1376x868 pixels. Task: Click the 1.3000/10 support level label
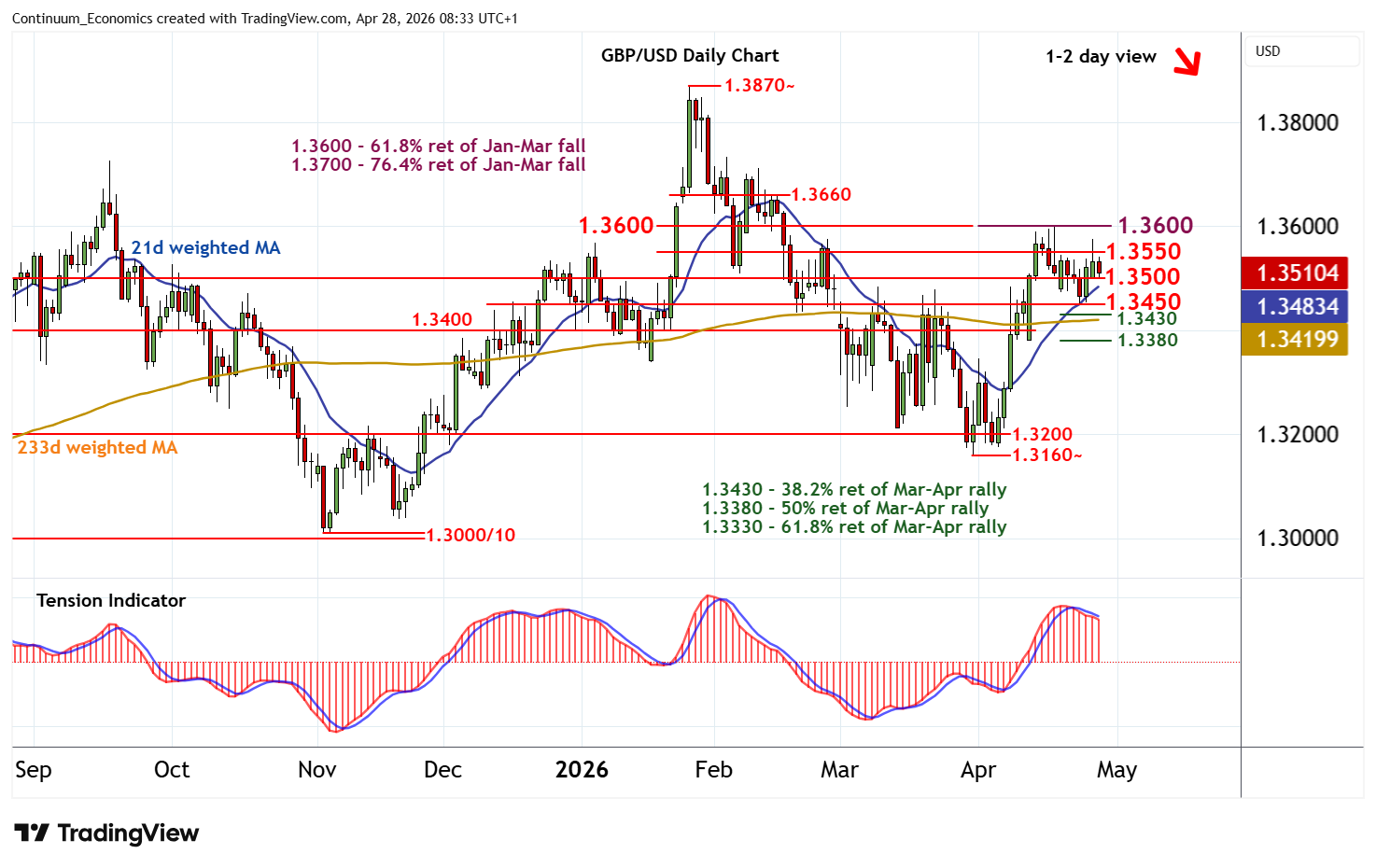(x=470, y=535)
